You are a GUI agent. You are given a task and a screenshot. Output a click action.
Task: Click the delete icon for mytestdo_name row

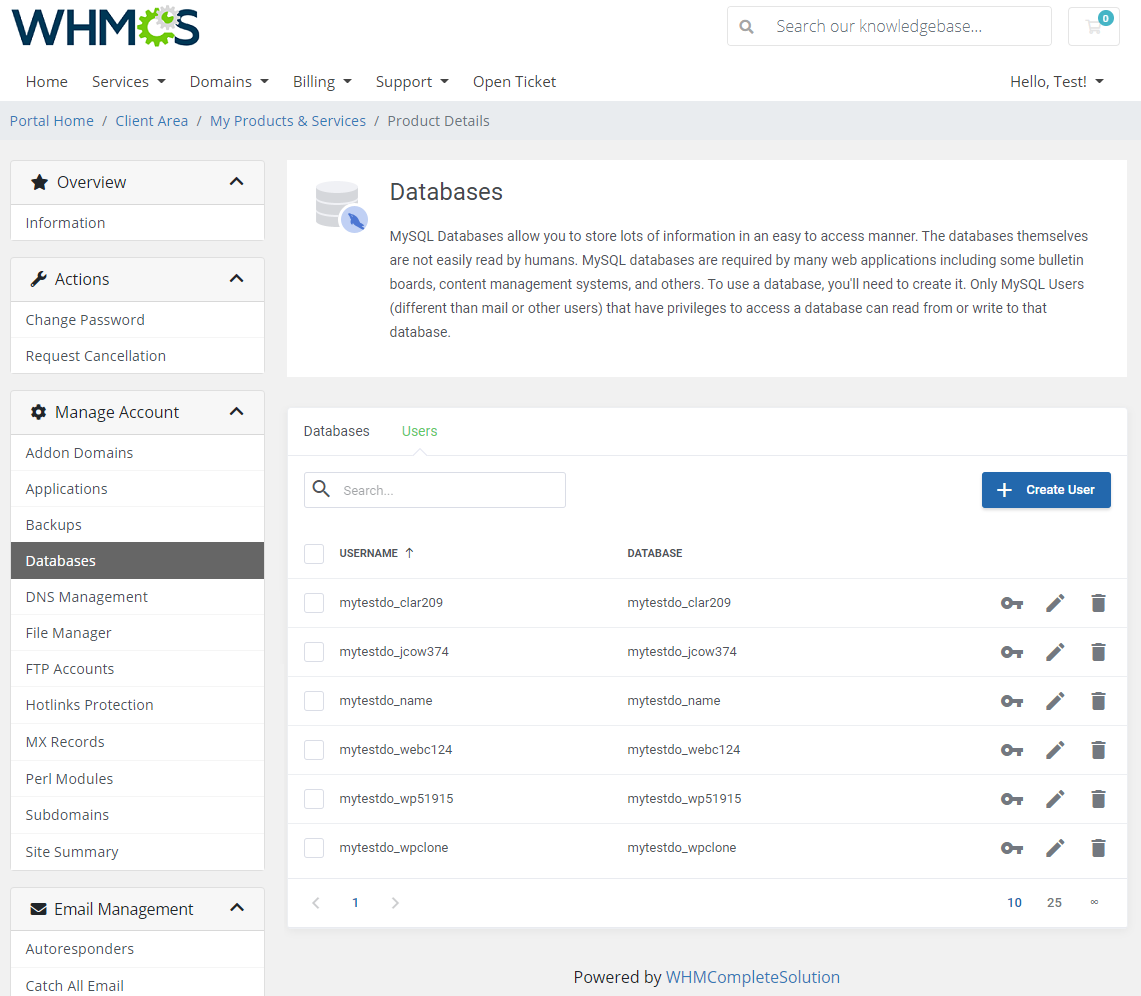click(x=1098, y=701)
